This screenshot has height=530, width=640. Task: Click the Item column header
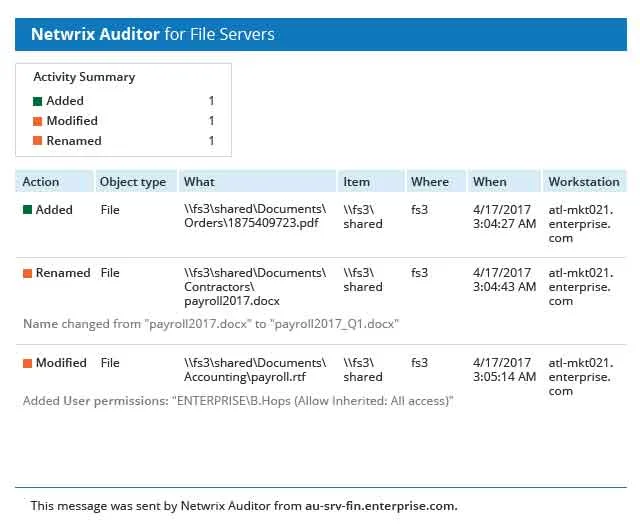371,182
